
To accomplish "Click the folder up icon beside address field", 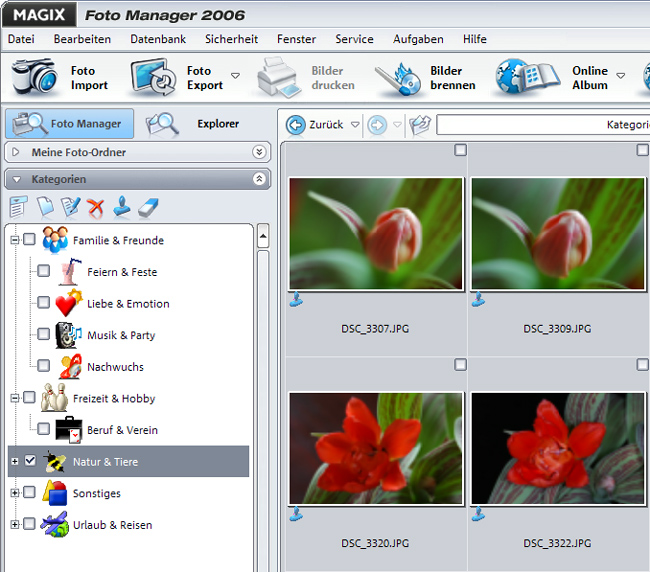I will point(420,125).
